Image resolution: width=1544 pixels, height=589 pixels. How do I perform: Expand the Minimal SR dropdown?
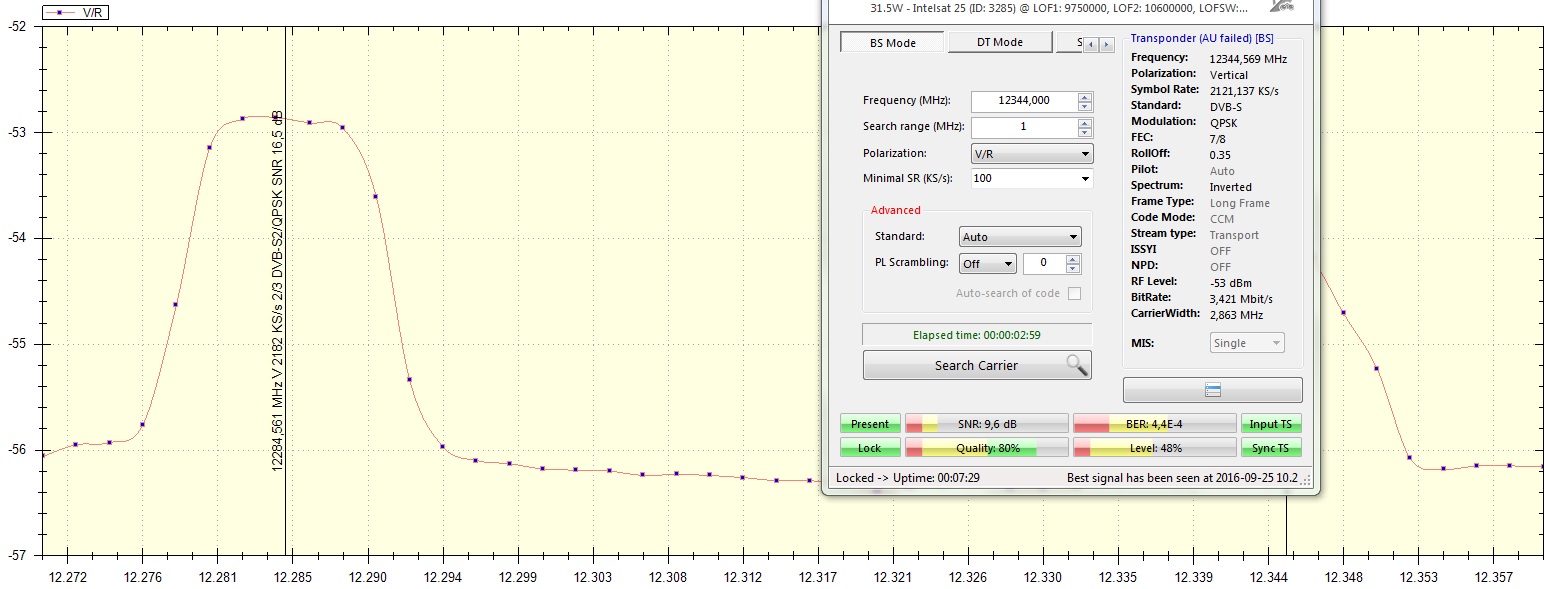click(x=1032, y=178)
